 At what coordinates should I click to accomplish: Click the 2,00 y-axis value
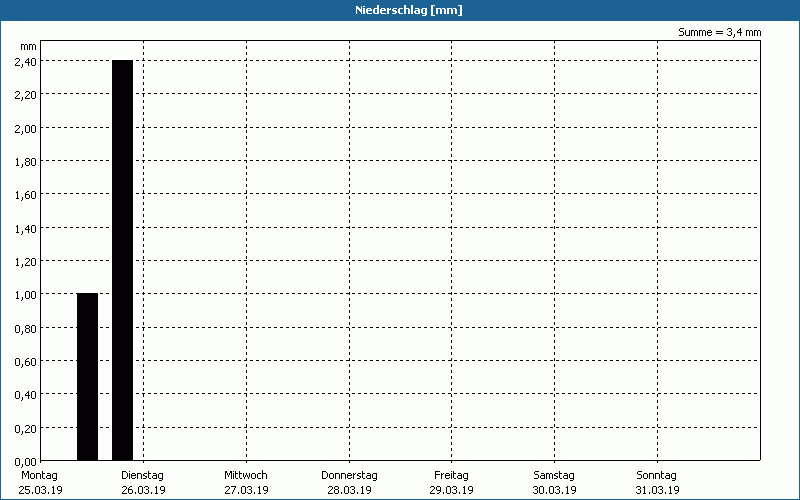point(26,128)
